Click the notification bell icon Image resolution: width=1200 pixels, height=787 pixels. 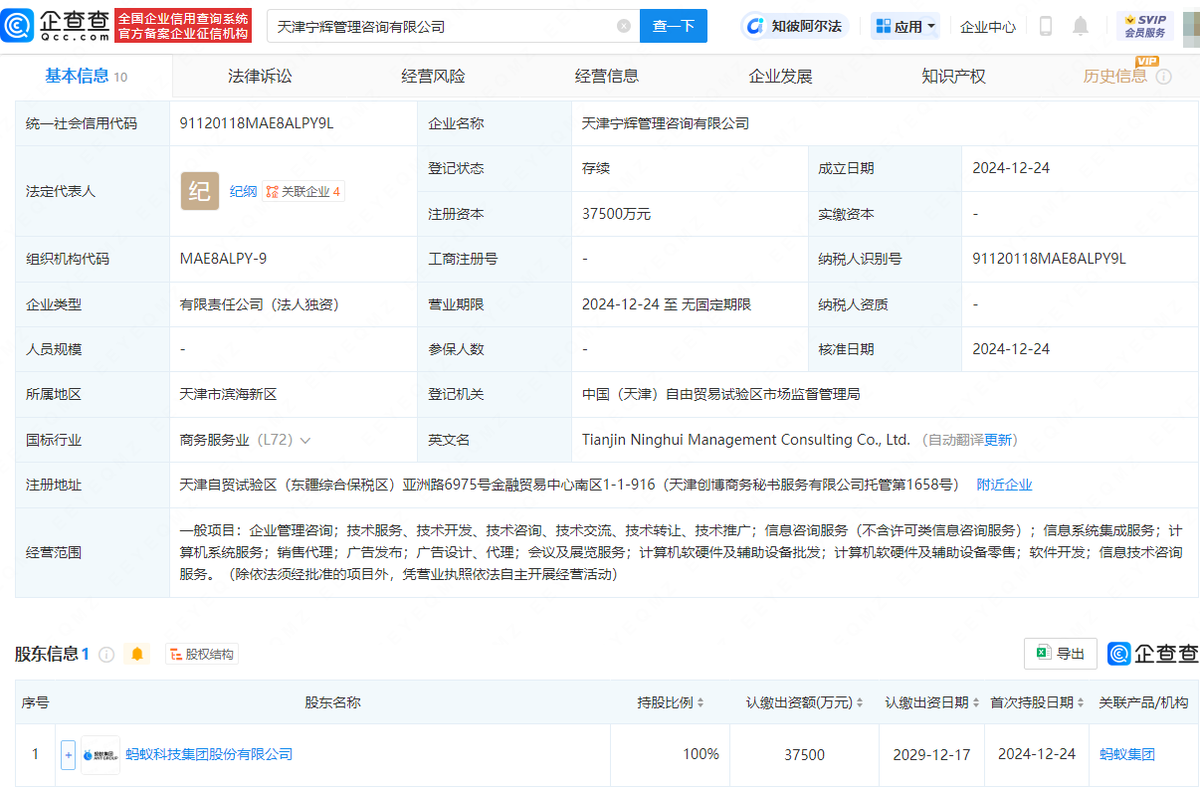point(1080,26)
